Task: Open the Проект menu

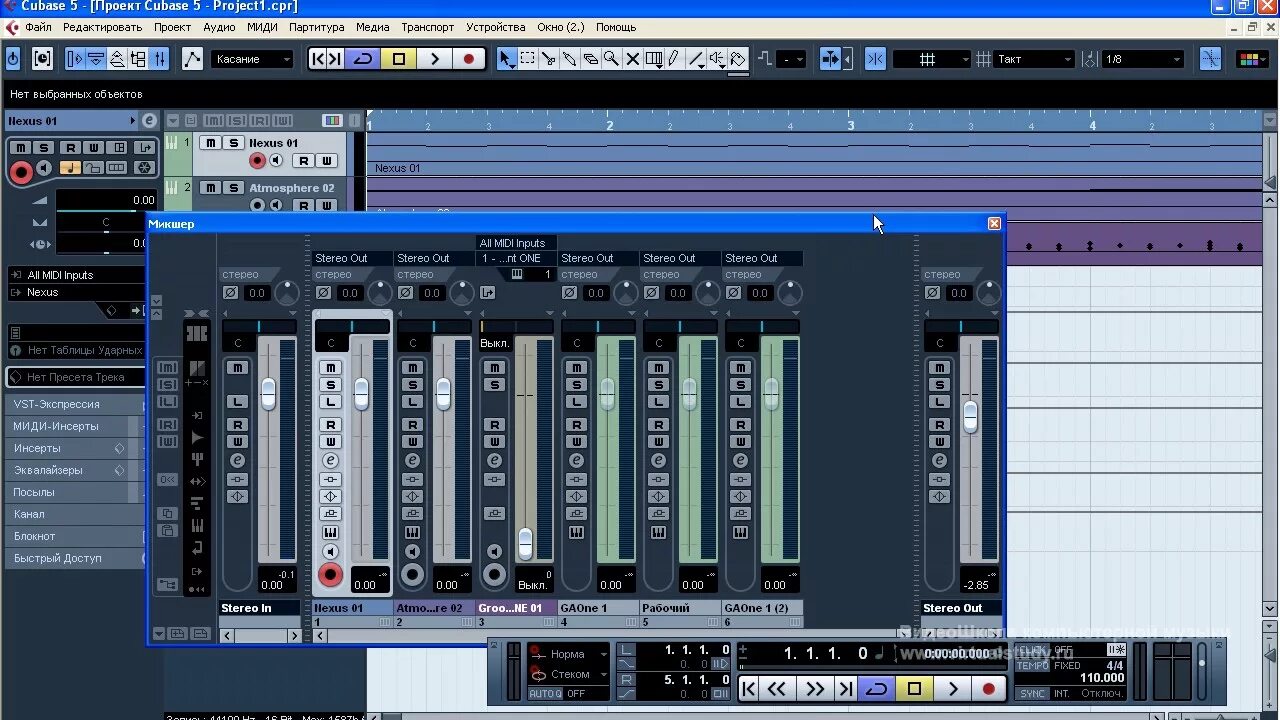Action: pos(173,27)
